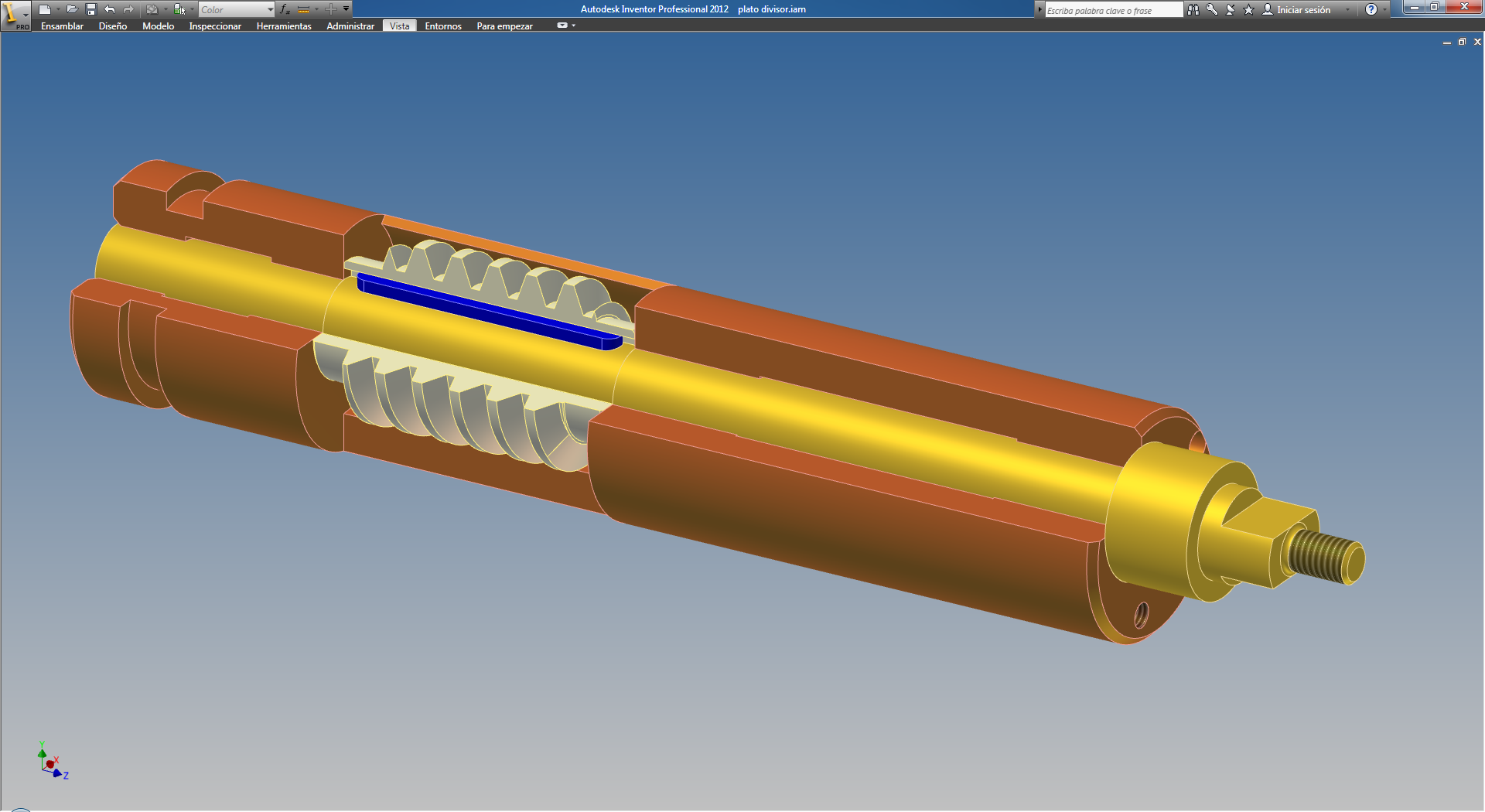Expand the Measure tool dropdown arrow
Viewport: 1485px width, 812px height.
click(x=316, y=9)
